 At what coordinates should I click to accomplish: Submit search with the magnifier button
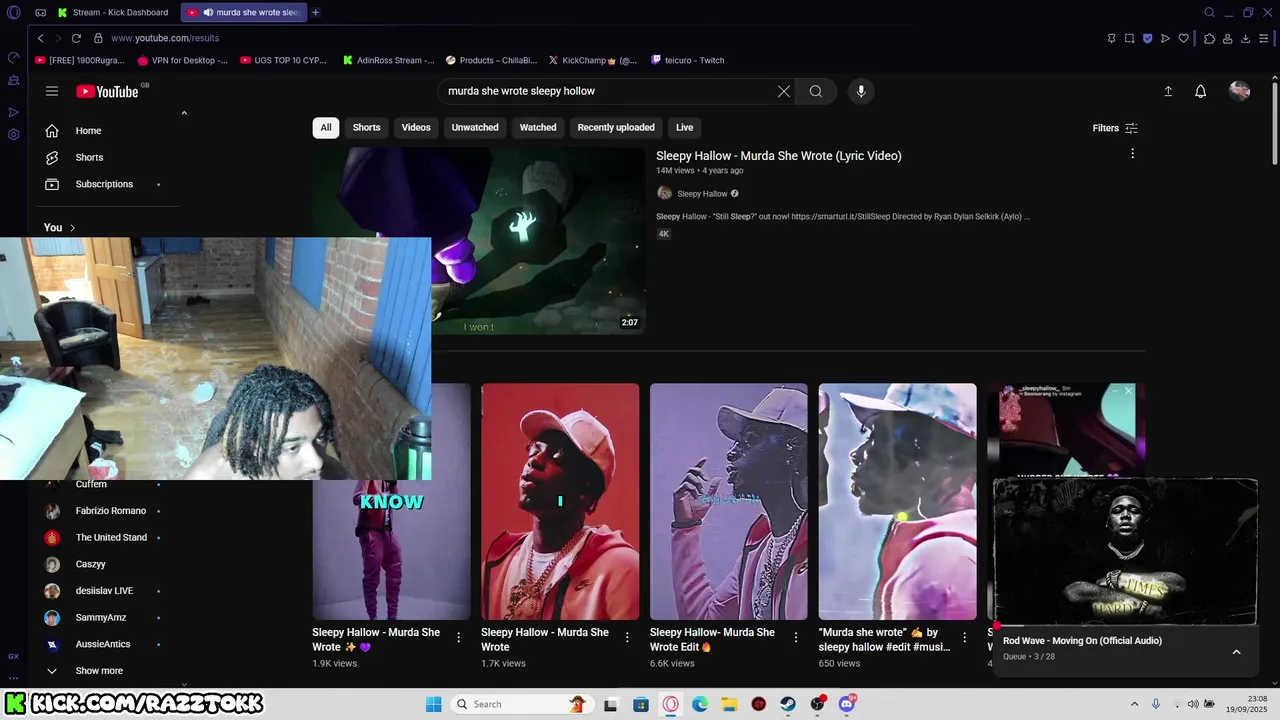(x=816, y=91)
